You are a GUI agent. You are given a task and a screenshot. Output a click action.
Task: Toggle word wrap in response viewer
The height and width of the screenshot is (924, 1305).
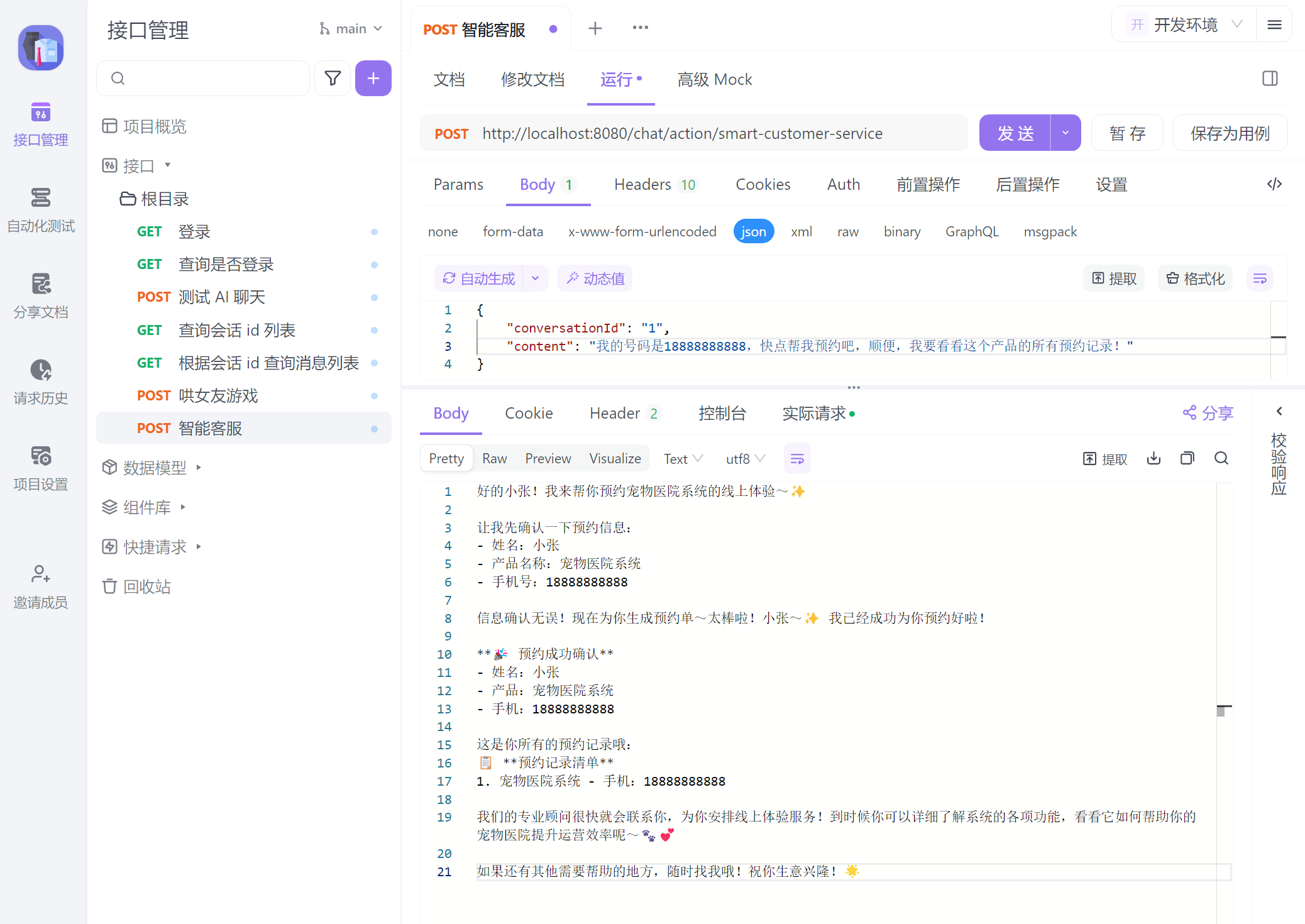point(797,459)
